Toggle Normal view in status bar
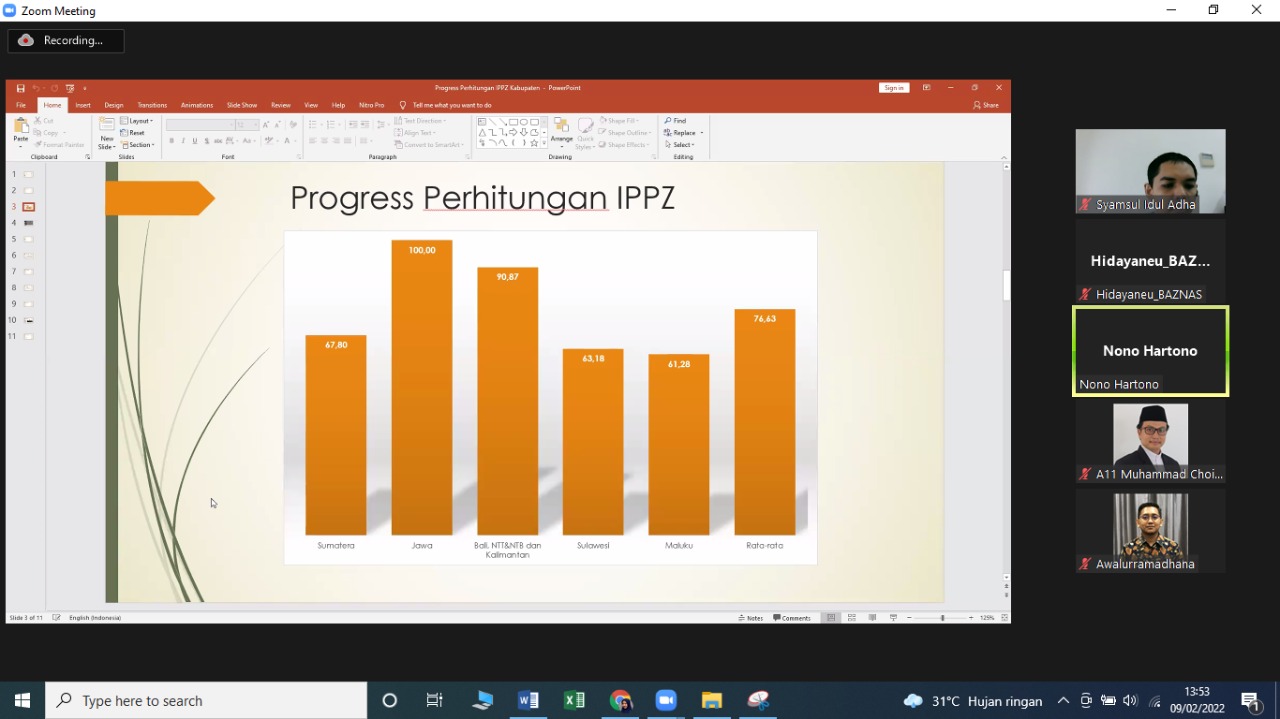Viewport: 1280px width, 719px height. click(831, 618)
